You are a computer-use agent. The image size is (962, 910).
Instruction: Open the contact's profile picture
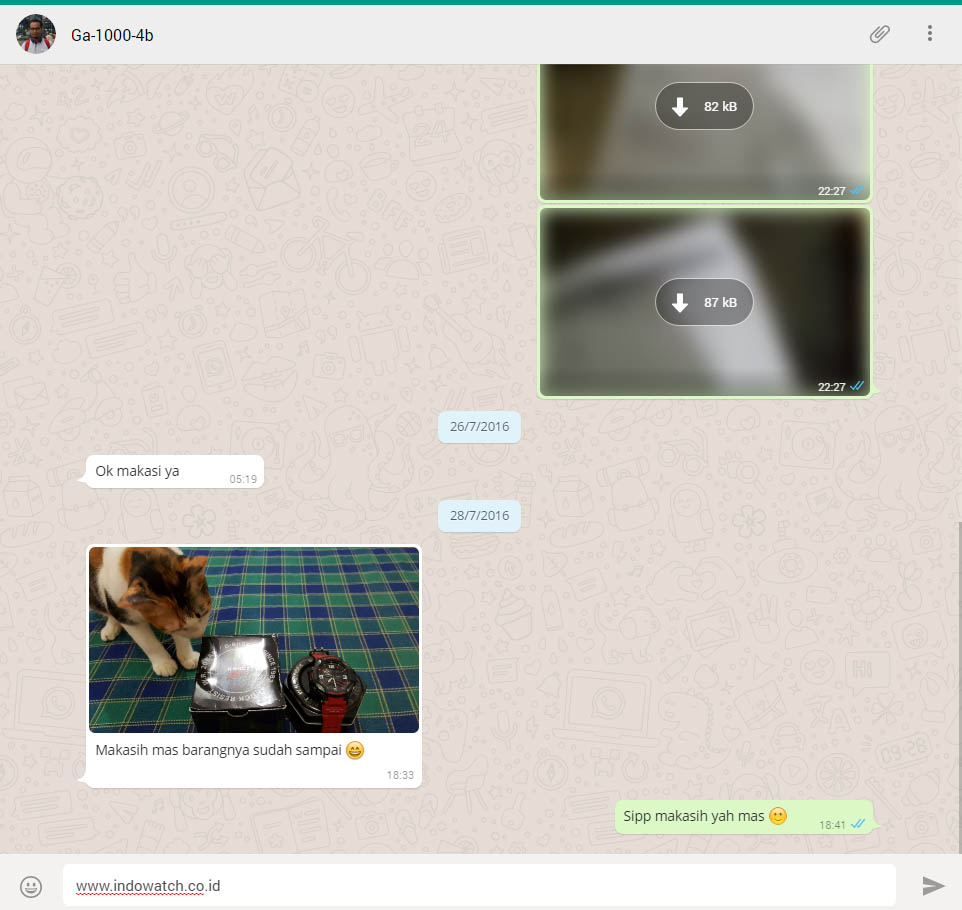click(36, 34)
